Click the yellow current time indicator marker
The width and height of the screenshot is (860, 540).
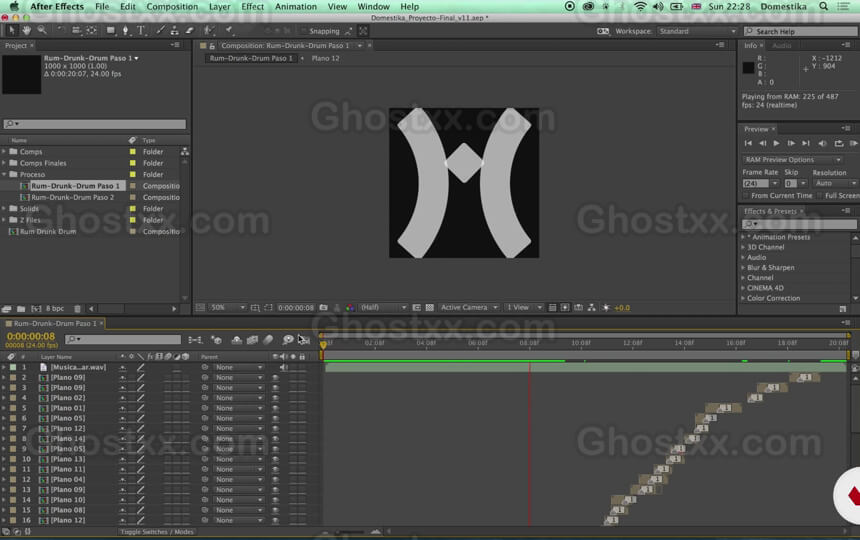pos(323,344)
